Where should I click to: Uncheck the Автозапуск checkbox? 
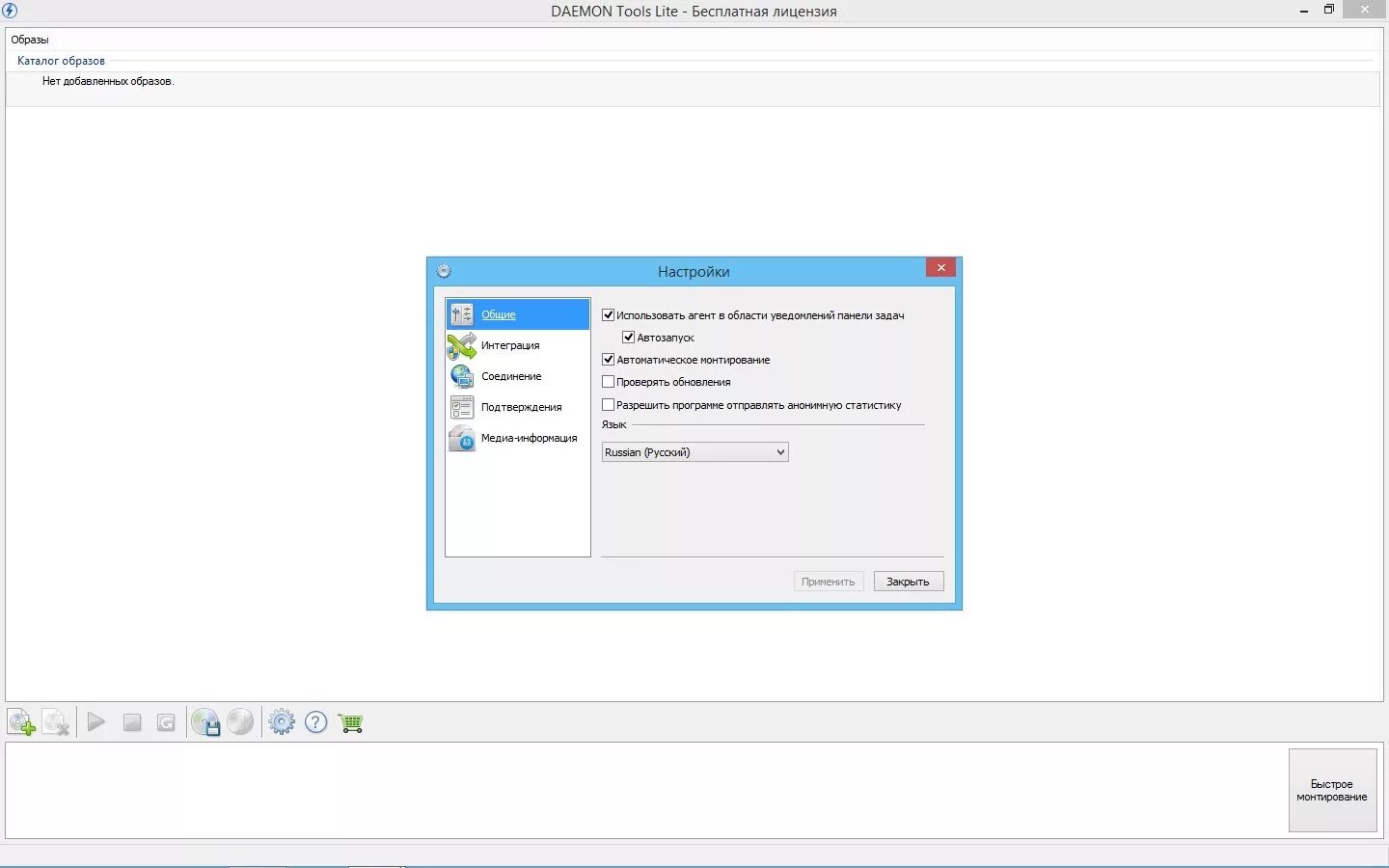click(629, 338)
